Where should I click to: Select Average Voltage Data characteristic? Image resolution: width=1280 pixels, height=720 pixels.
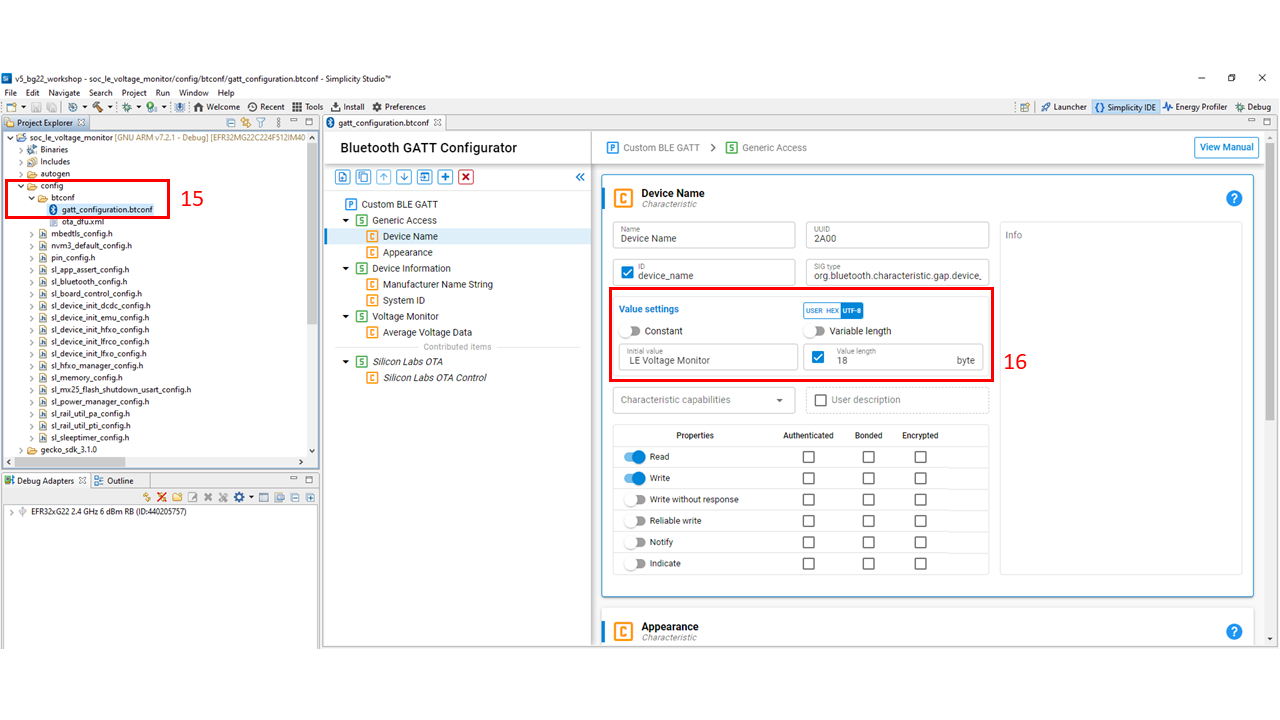tap(427, 332)
